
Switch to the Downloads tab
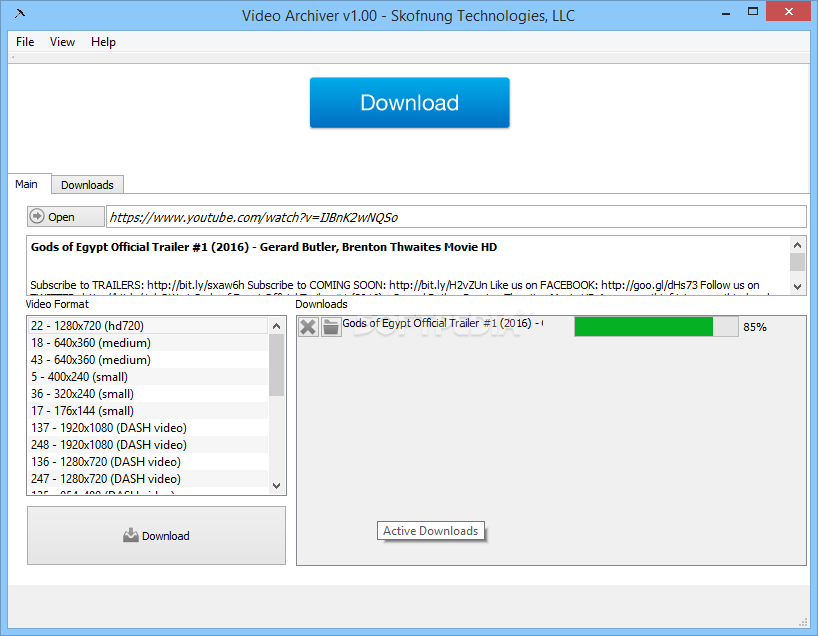(x=87, y=185)
